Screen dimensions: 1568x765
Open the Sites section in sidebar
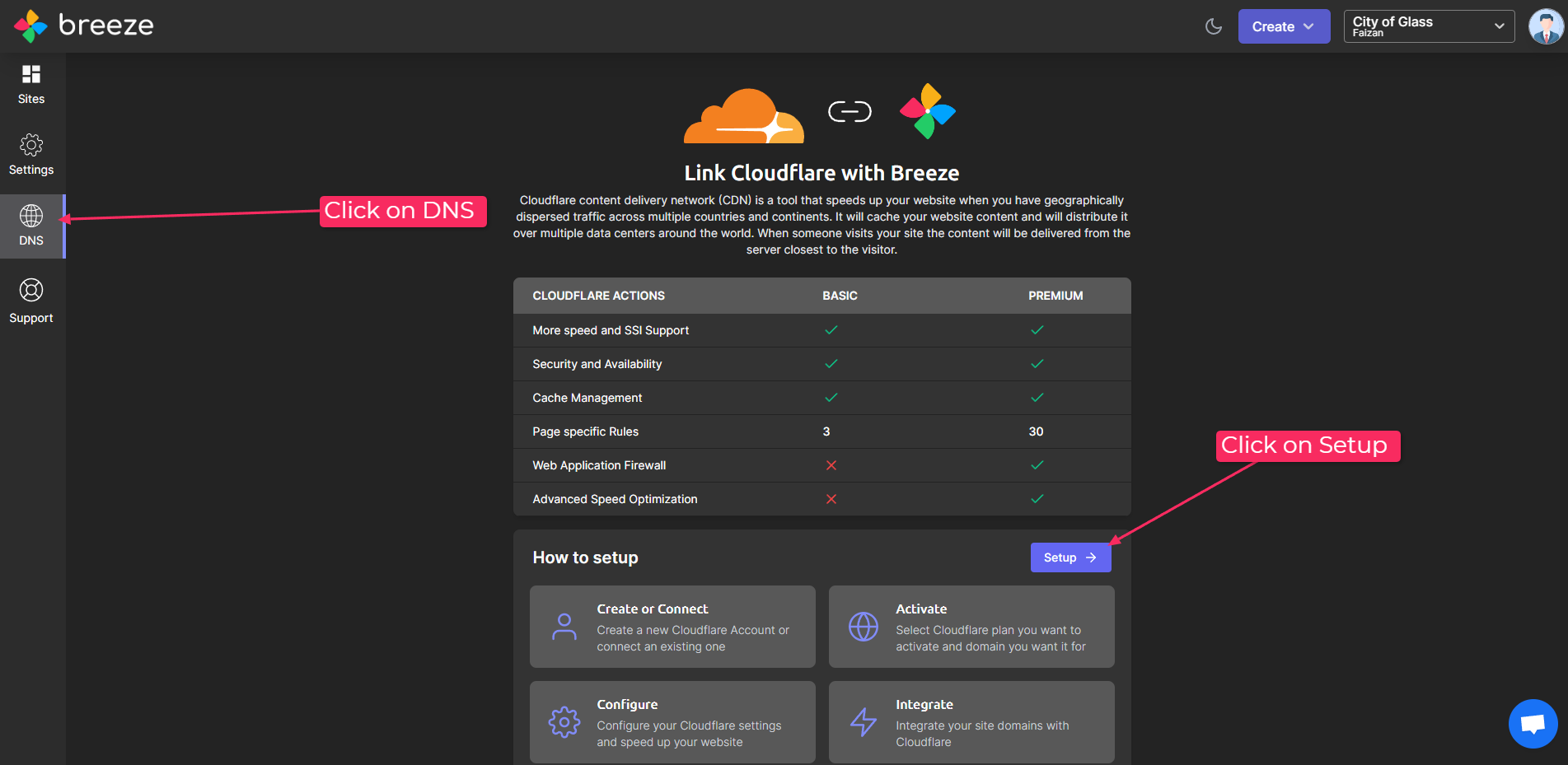31,86
